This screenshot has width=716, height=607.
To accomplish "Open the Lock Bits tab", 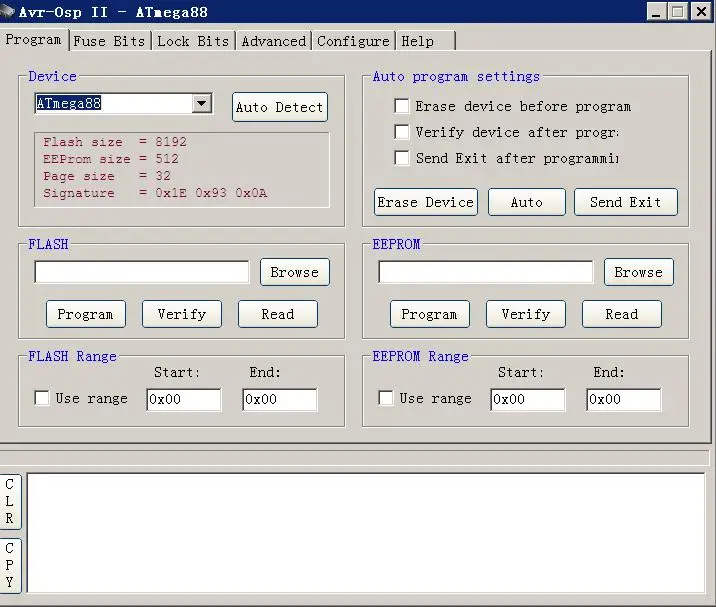I will tap(193, 41).
